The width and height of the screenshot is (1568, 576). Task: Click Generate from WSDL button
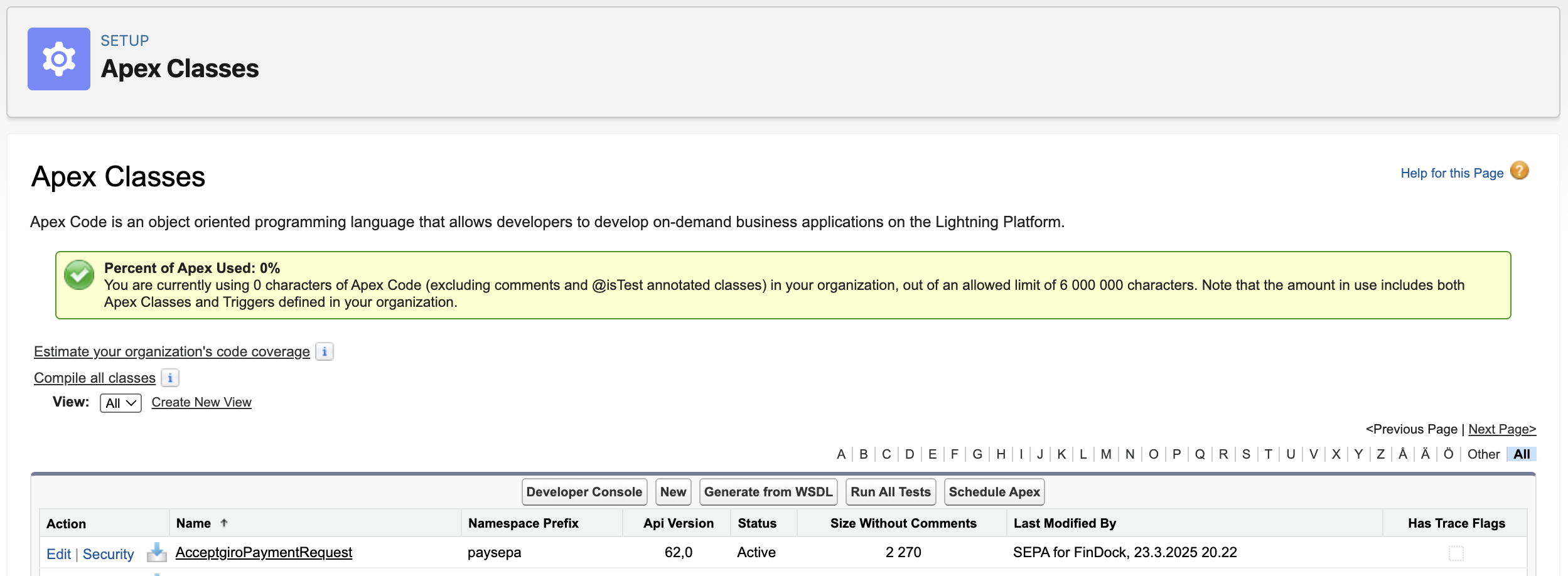768,492
